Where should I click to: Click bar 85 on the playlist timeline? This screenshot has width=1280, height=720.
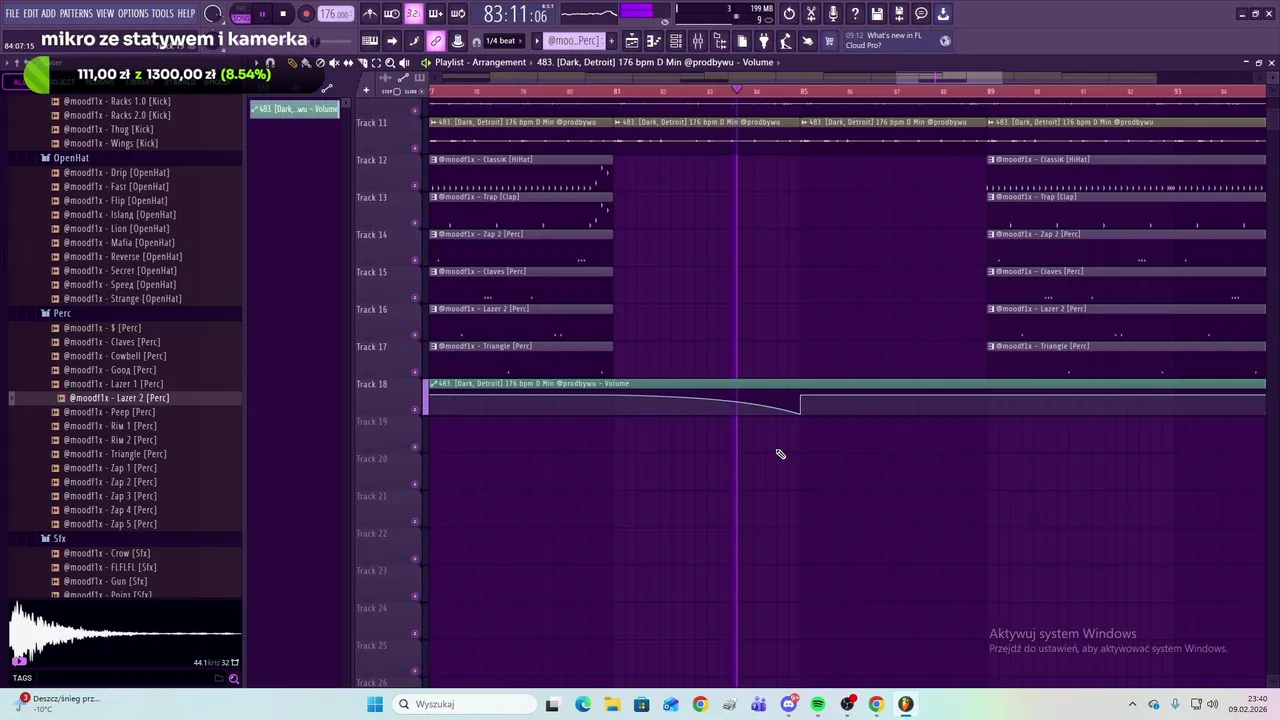tap(804, 91)
